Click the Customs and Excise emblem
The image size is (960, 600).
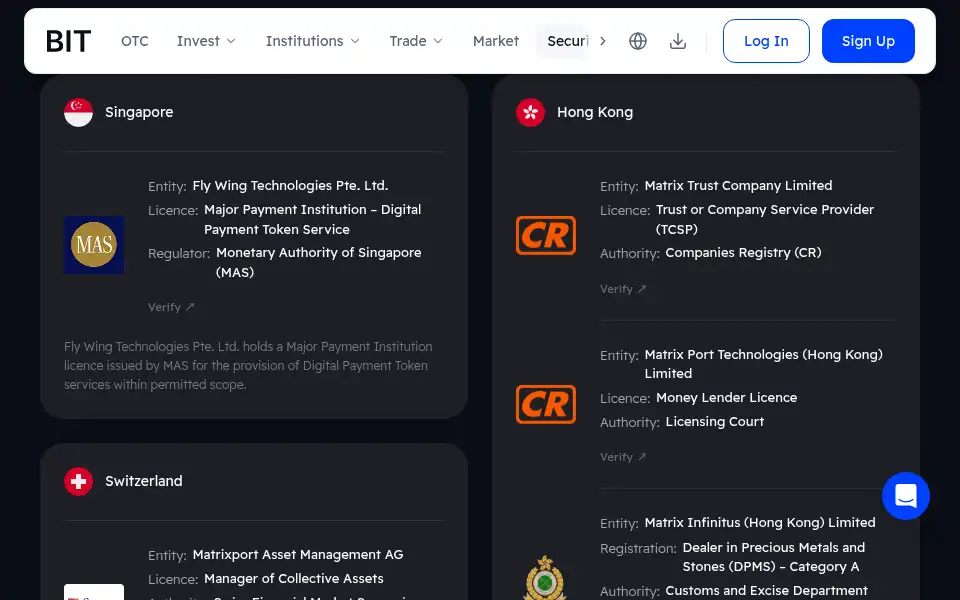click(x=545, y=577)
